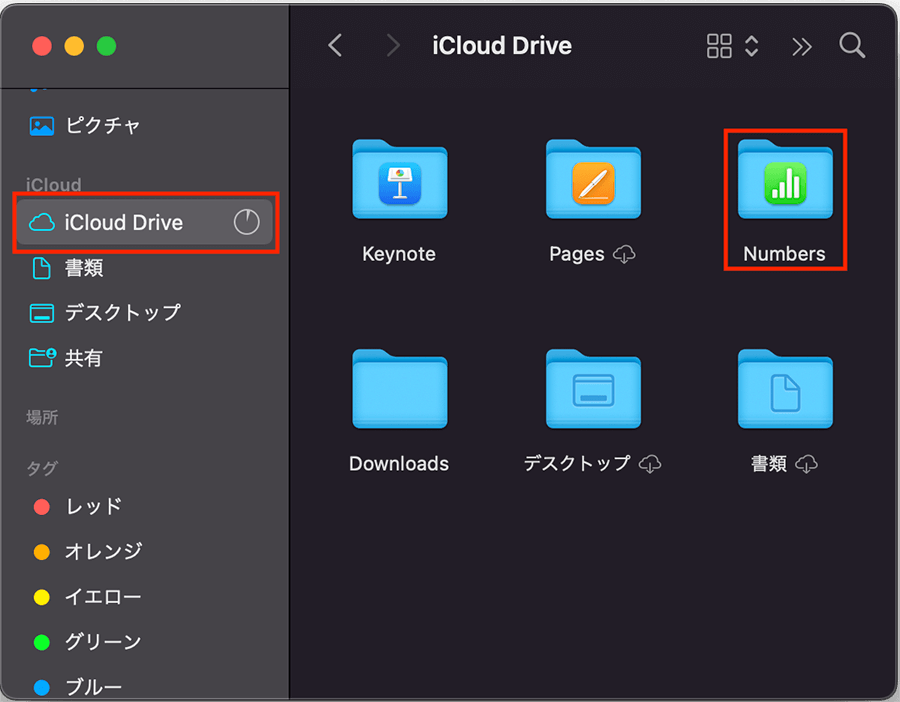The width and height of the screenshot is (900, 702).
Task: Click the iCloud Drive window title
Action: [502, 45]
